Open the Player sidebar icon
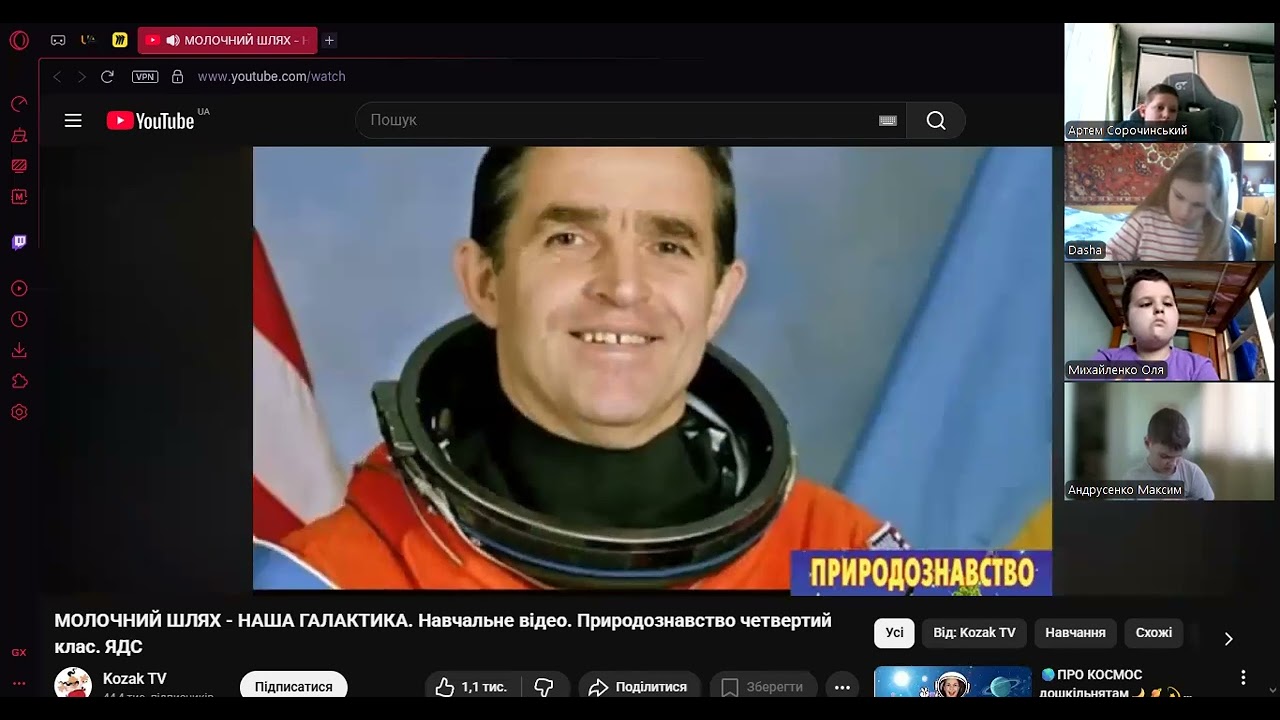 click(19, 289)
